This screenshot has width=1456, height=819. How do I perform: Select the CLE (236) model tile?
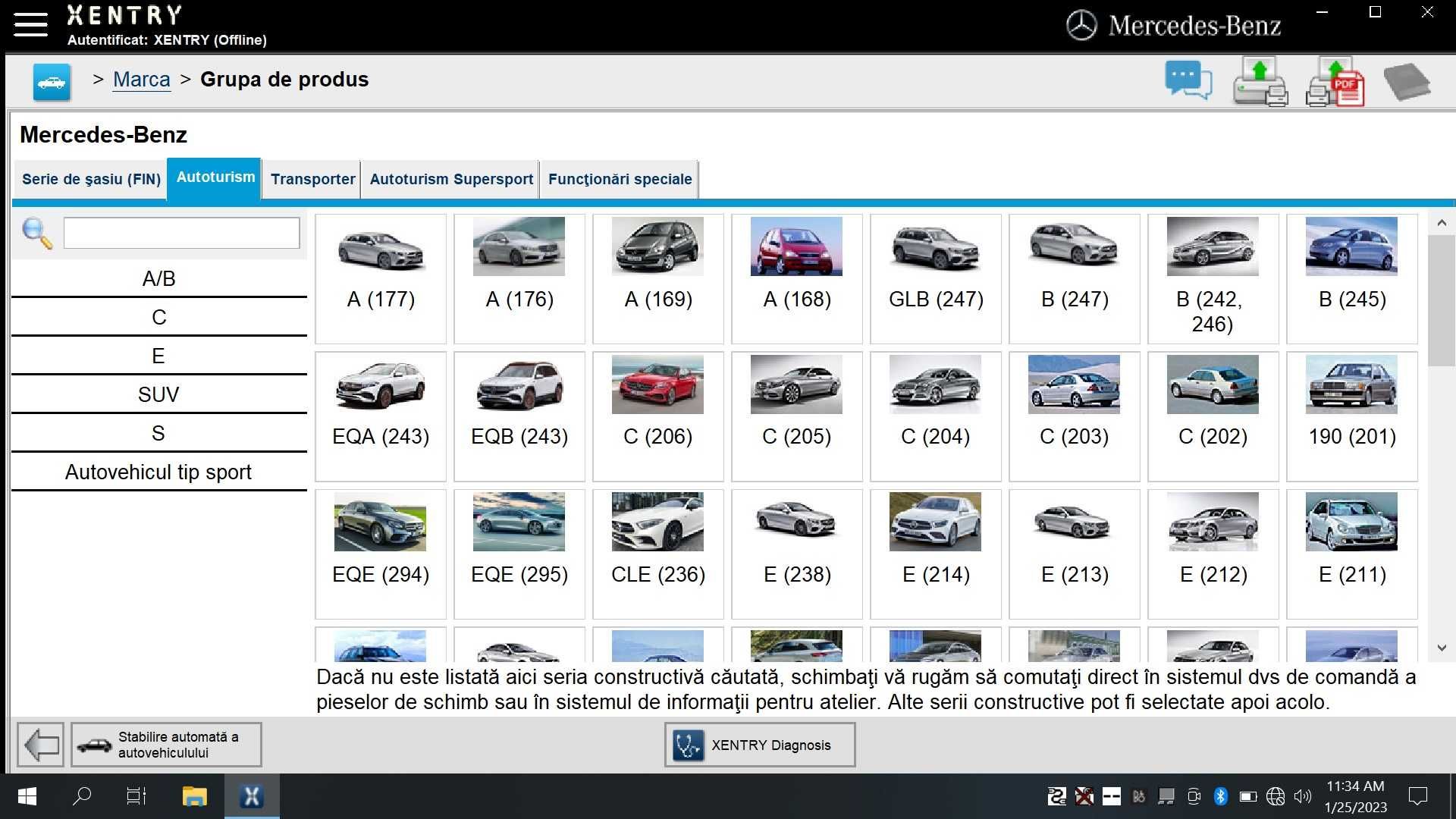click(x=658, y=554)
